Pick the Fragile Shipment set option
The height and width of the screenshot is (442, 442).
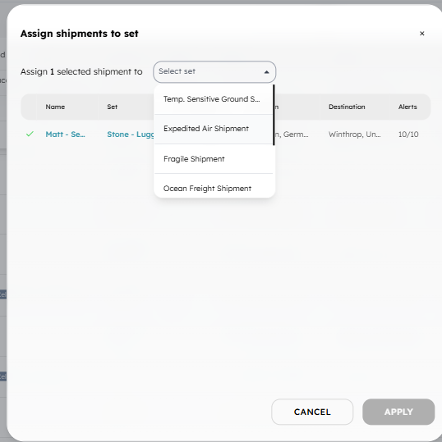(x=214, y=159)
